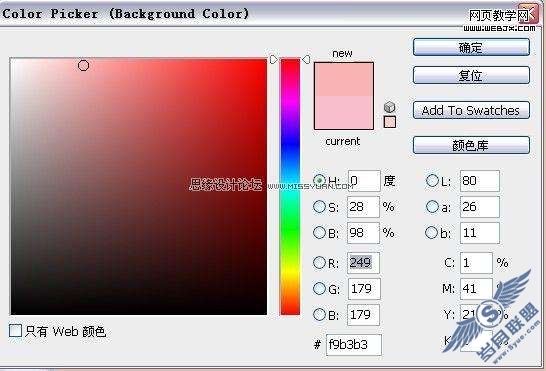Select the Lab b radio button
This screenshot has height=371, width=546.
(432, 232)
